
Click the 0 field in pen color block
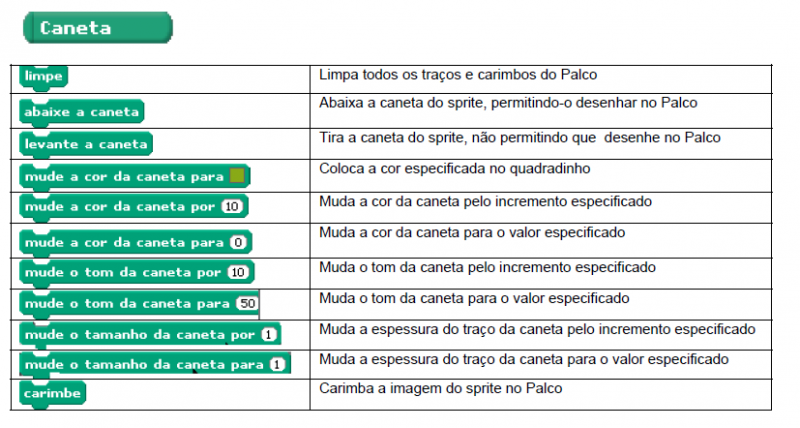[x=238, y=242]
